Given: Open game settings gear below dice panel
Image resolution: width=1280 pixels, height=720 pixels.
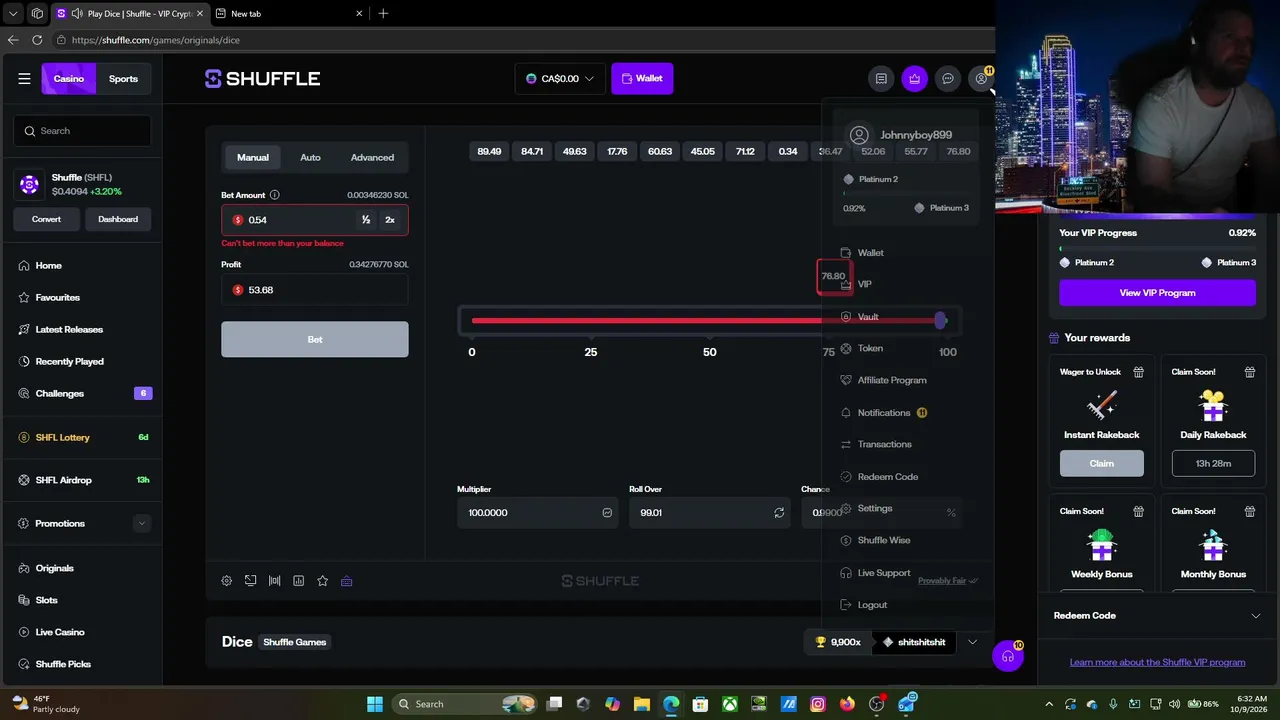Looking at the screenshot, I should tap(227, 581).
